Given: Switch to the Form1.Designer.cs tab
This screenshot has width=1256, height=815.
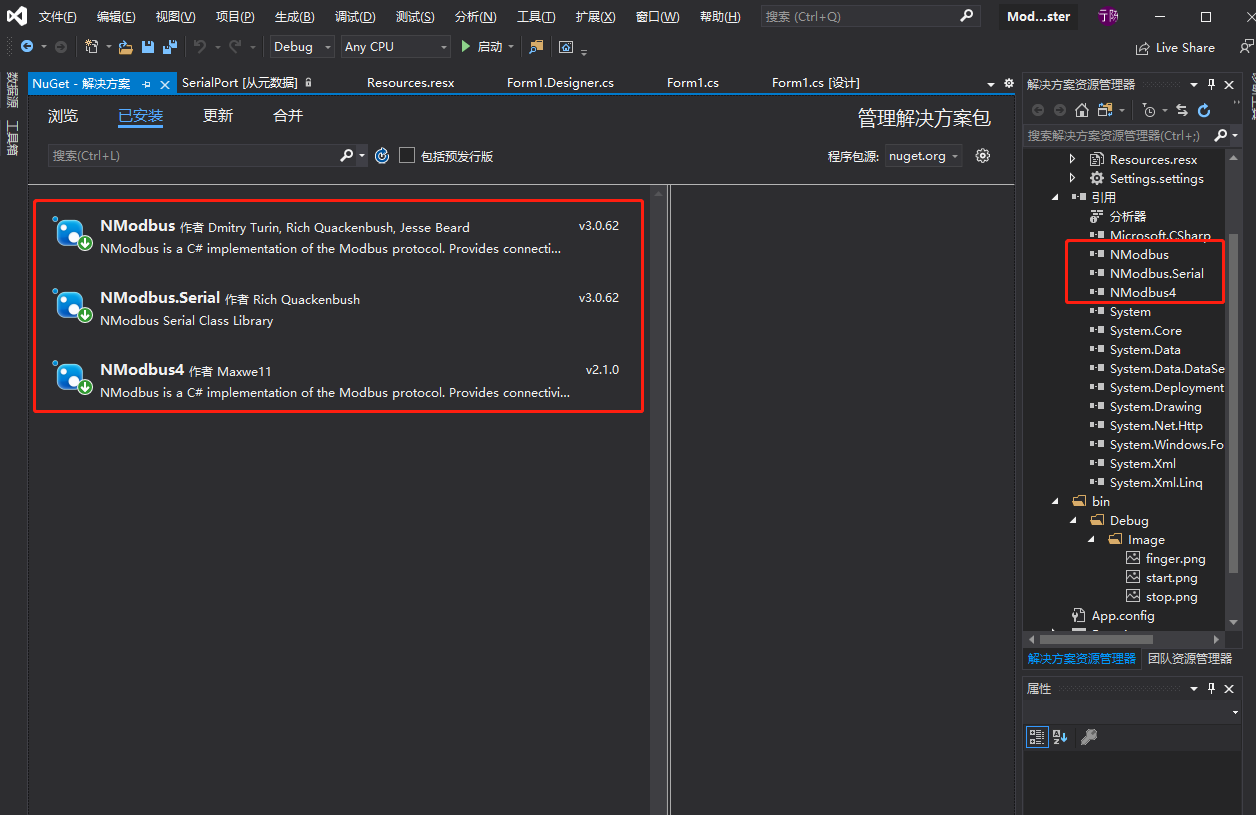Looking at the screenshot, I should 560,83.
